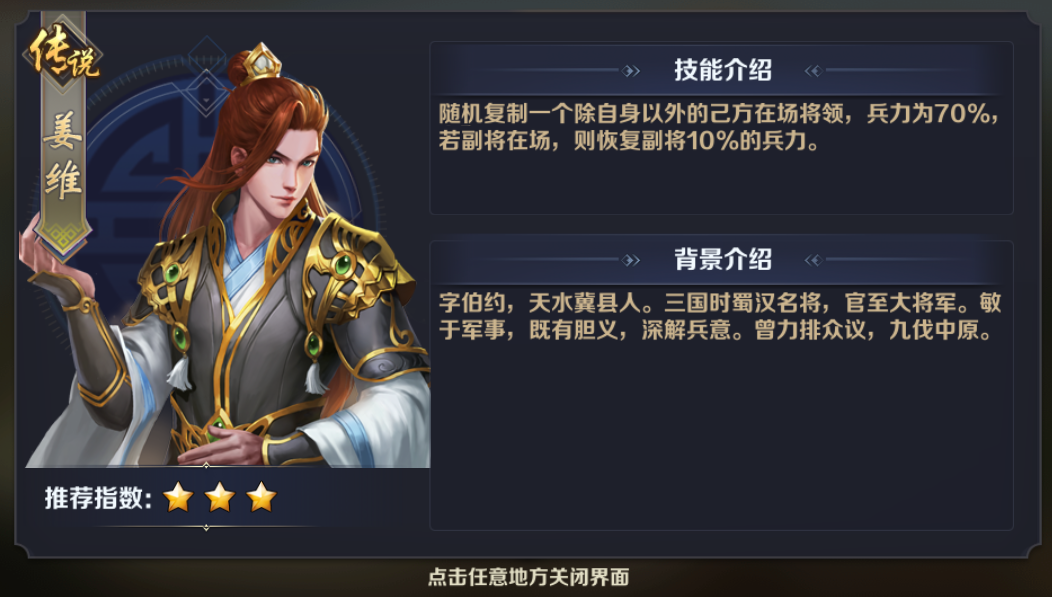Click the second gold recommendation star
1052x597 pixels.
pyautogui.click(x=219, y=498)
